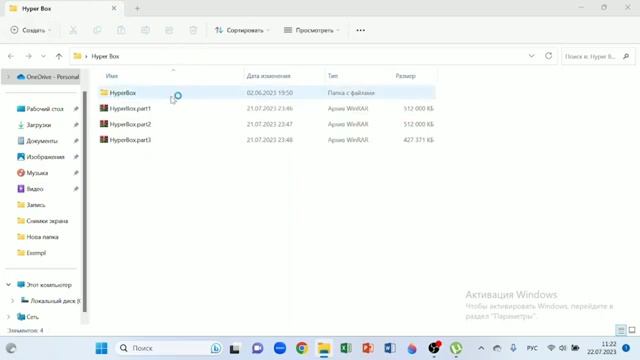Open Снимки экрана folder in sidebar
The image size is (640, 360).
tap(43, 221)
